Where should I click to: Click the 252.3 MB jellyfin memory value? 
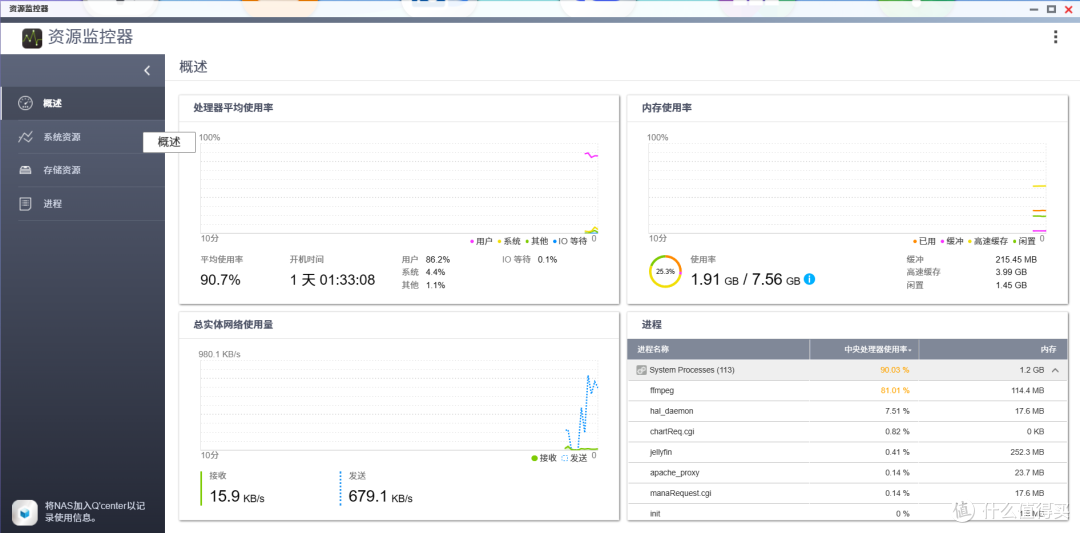click(x=1026, y=452)
